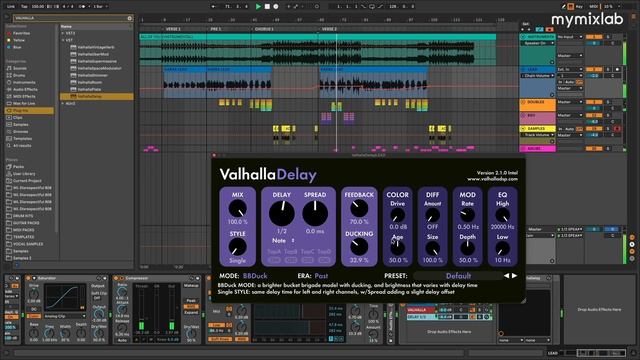The image size is (640, 360).
Task: Click the COLOR Drive knob
Action: [398, 215]
